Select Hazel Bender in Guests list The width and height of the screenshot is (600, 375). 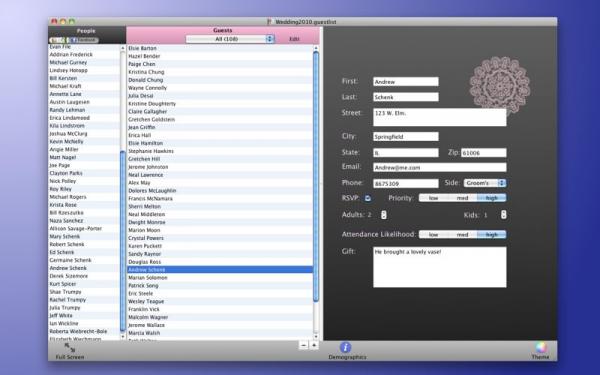coord(220,56)
